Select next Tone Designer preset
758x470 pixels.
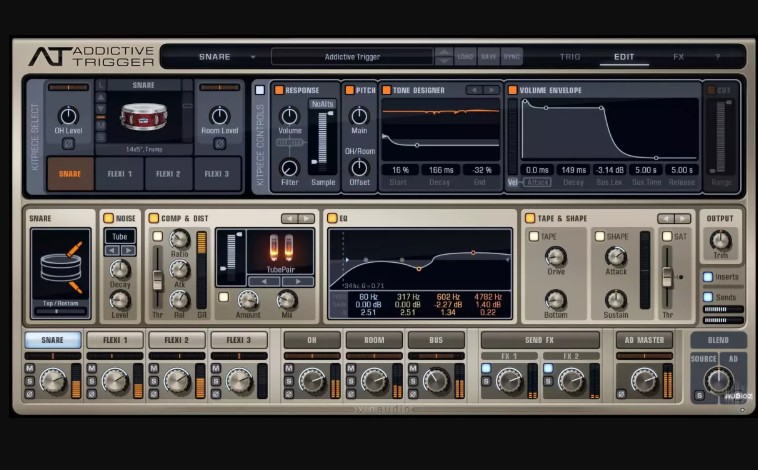(x=491, y=90)
